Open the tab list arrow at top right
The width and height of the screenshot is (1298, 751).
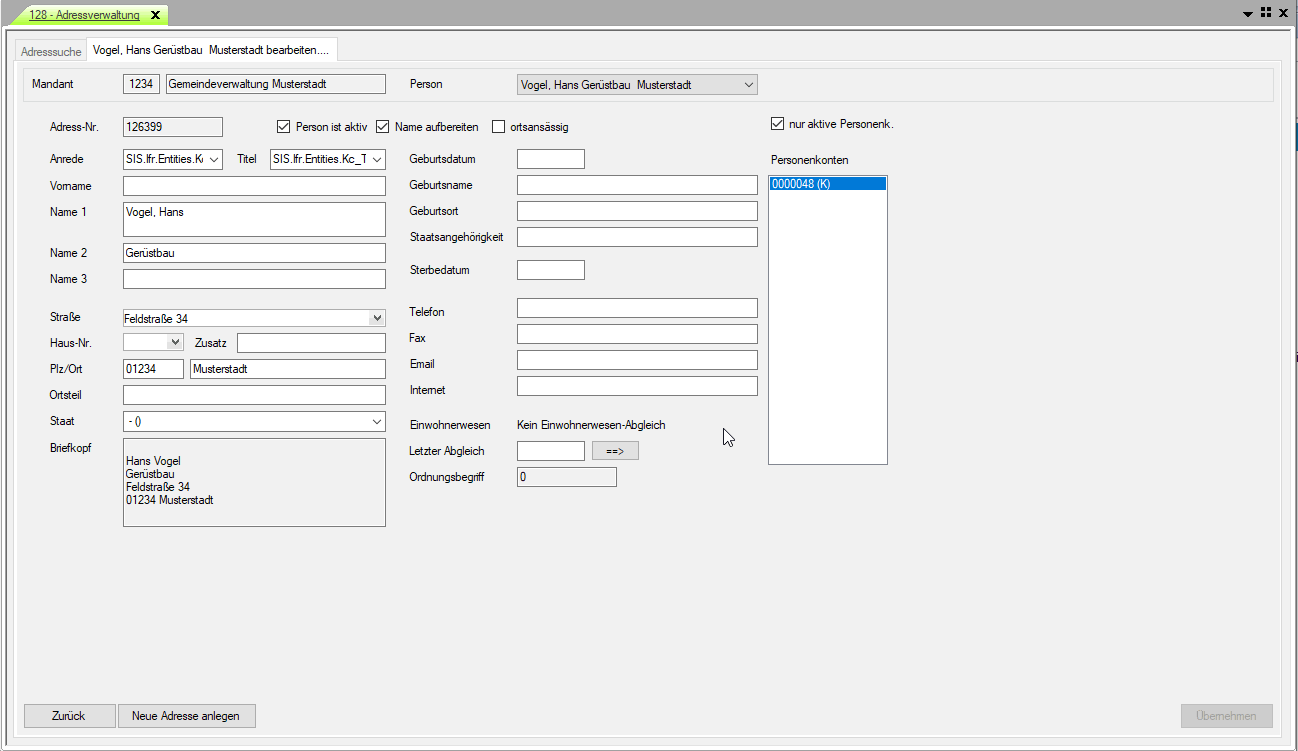pyautogui.click(x=1248, y=14)
